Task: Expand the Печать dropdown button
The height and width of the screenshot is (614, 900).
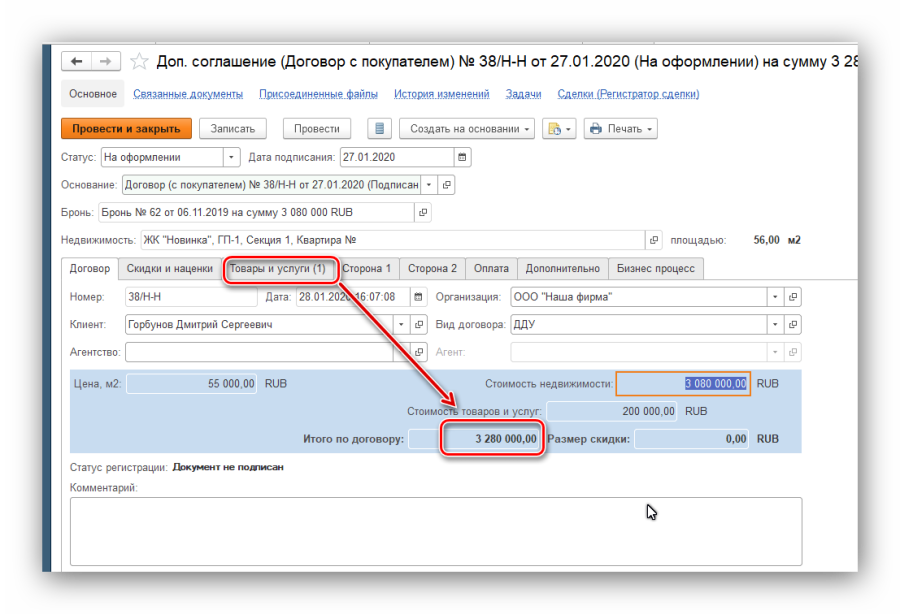Action: coord(620,129)
